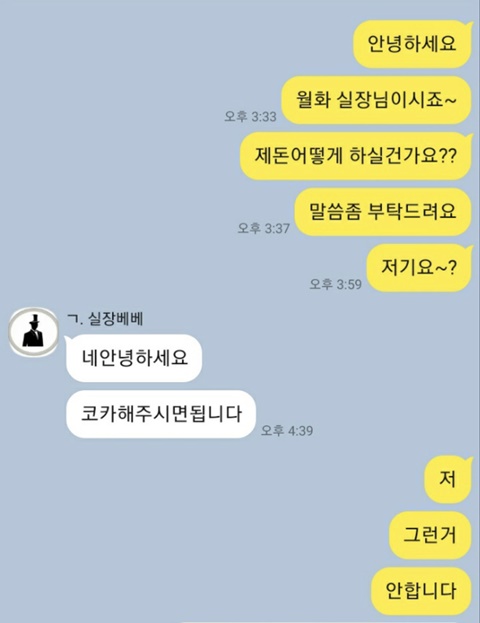Select the 안녕하세요 yellow message bubble

point(412,44)
